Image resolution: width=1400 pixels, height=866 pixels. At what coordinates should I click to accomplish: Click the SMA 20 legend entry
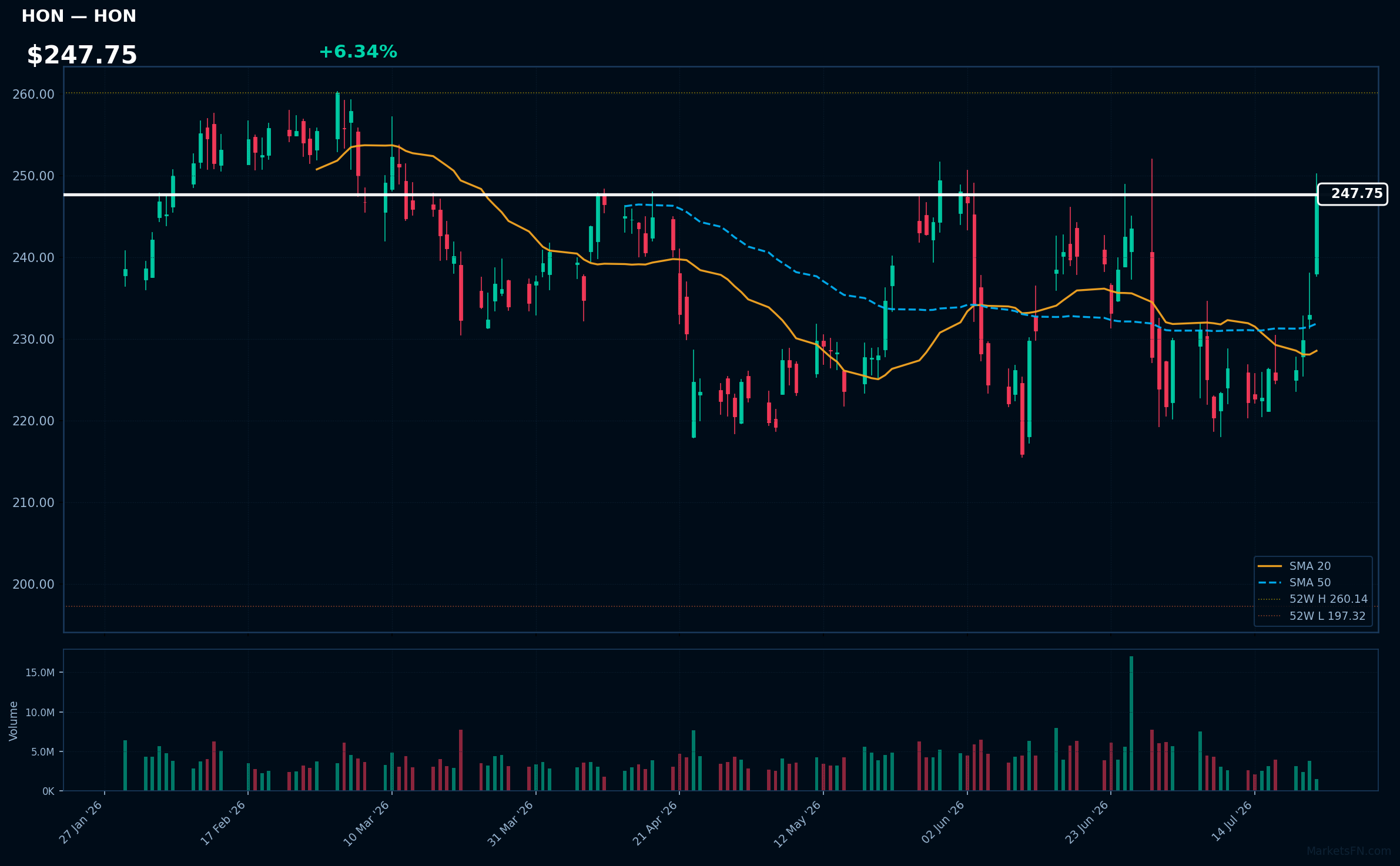[1295, 566]
